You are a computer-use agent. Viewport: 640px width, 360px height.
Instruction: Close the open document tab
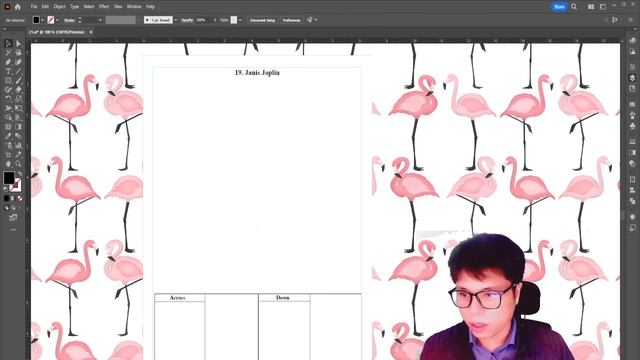point(91,32)
